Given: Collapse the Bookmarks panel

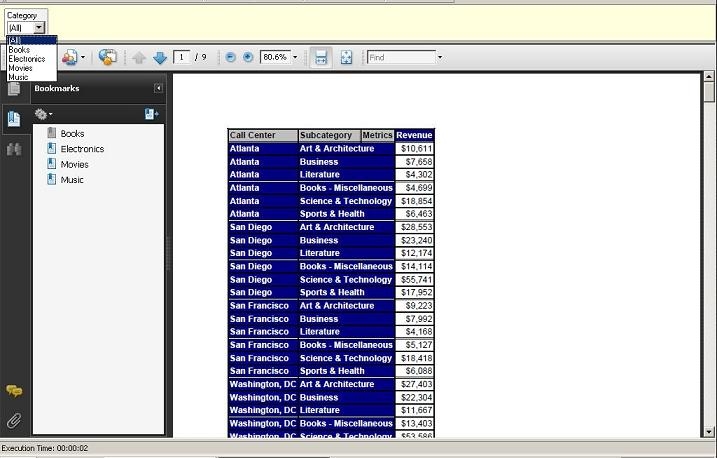Looking at the screenshot, I should pos(158,88).
